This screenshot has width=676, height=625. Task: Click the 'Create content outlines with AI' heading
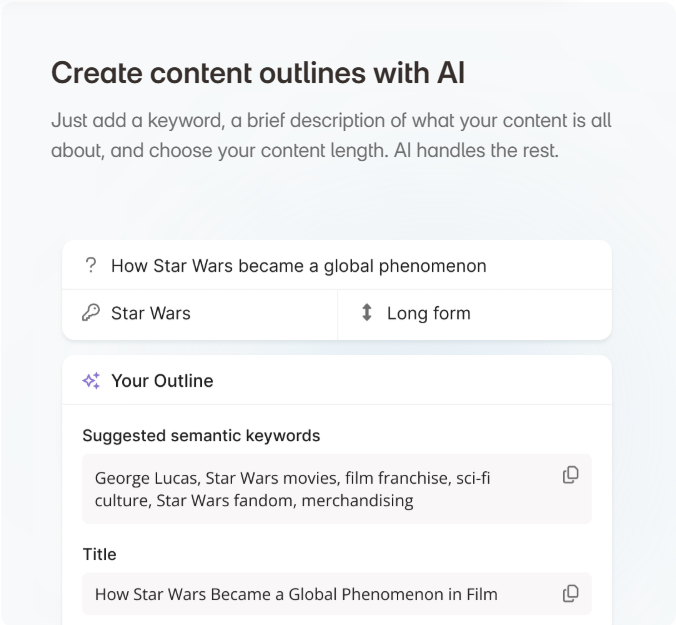click(258, 73)
